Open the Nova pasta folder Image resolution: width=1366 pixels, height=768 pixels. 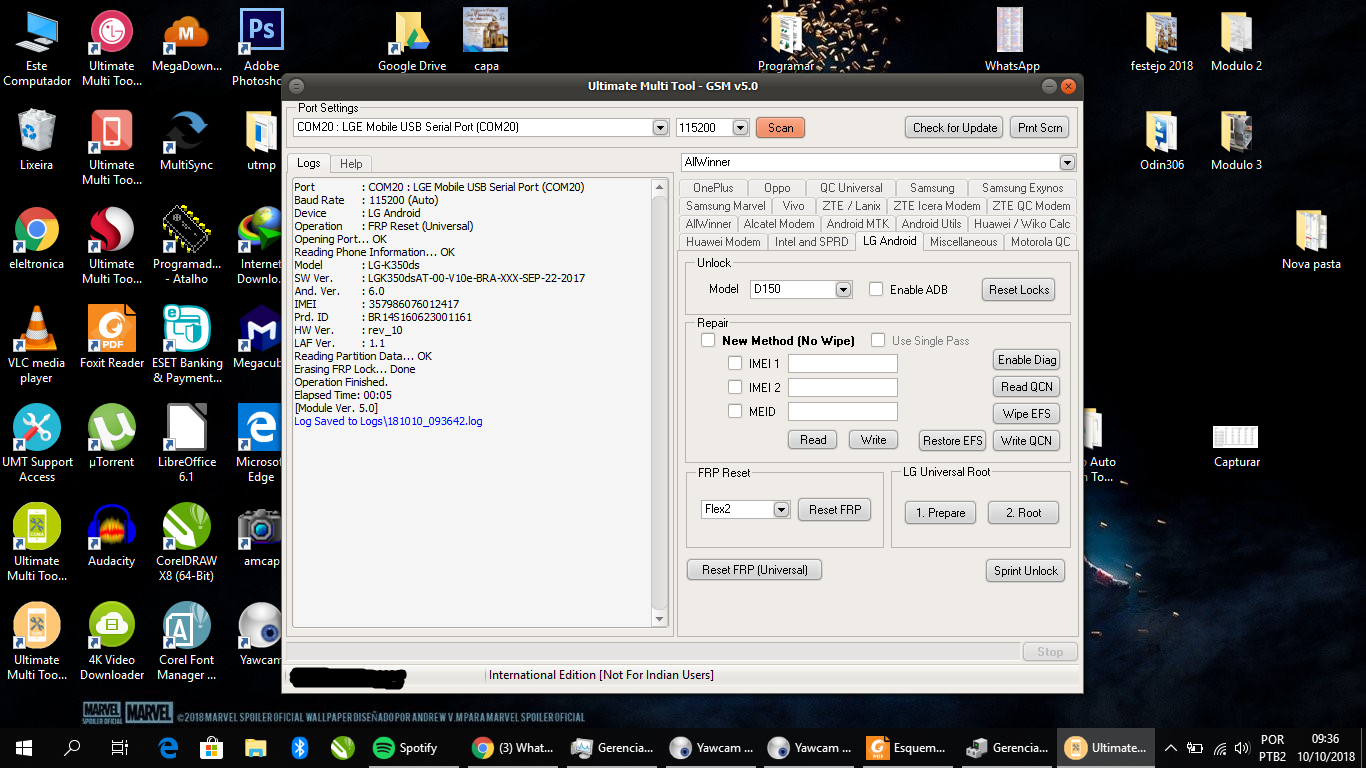coord(1312,240)
